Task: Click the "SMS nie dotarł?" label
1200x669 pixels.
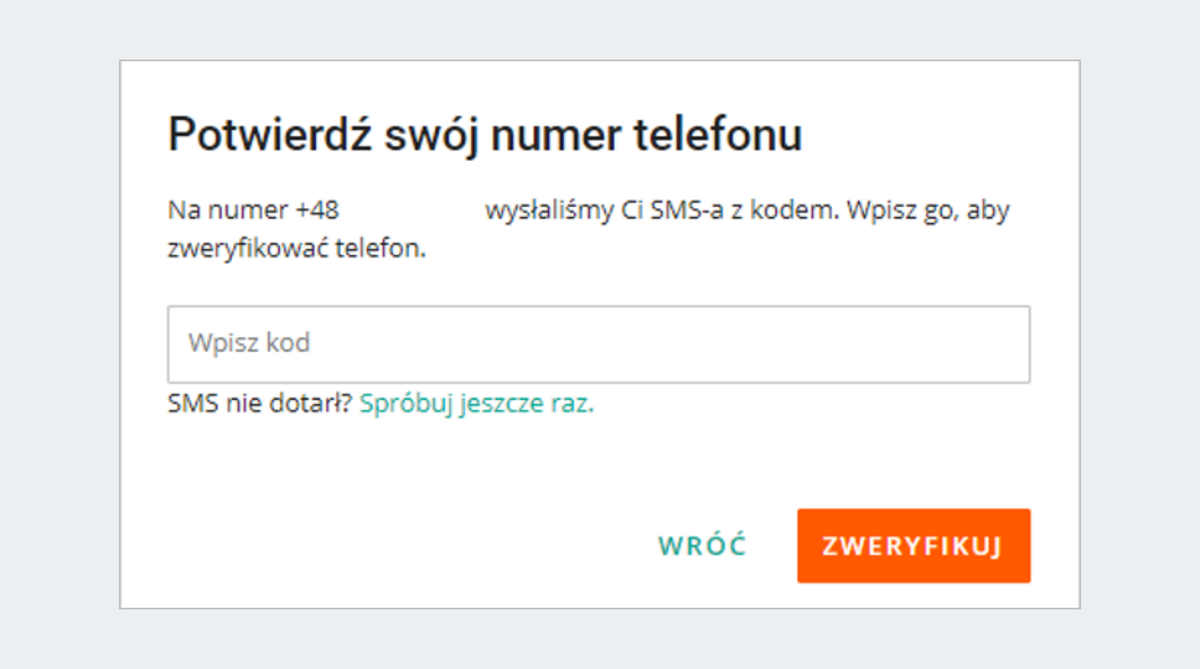Action: point(260,404)
